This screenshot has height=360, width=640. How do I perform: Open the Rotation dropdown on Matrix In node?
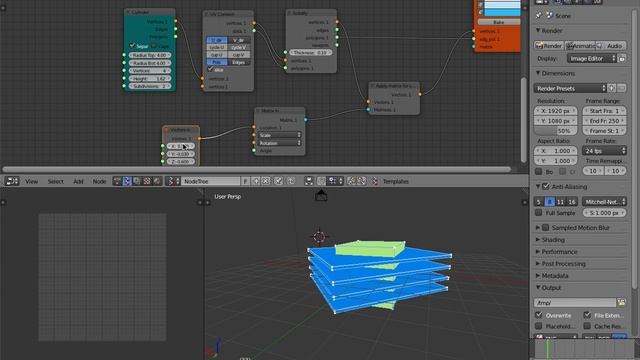(280, 143)
